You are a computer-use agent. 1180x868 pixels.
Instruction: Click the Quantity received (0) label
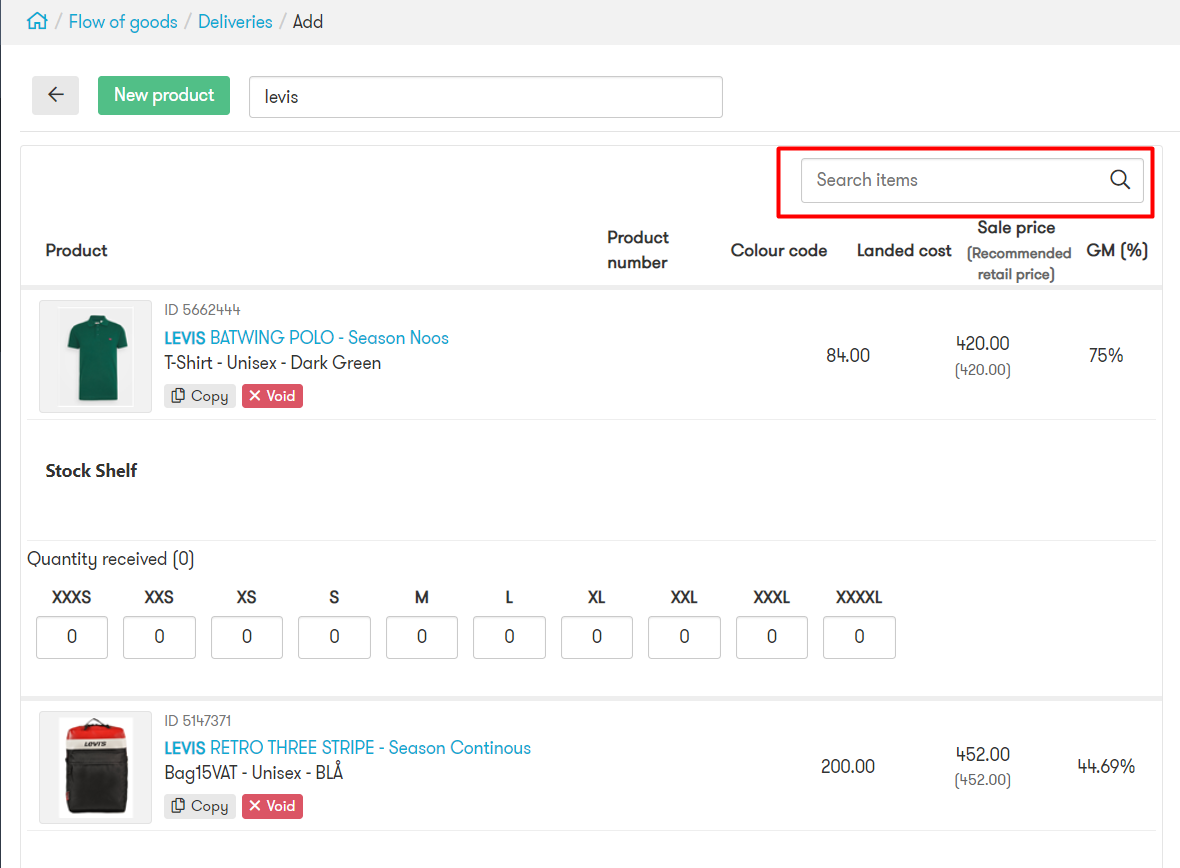pyautogui.click(x=111, y=559)
